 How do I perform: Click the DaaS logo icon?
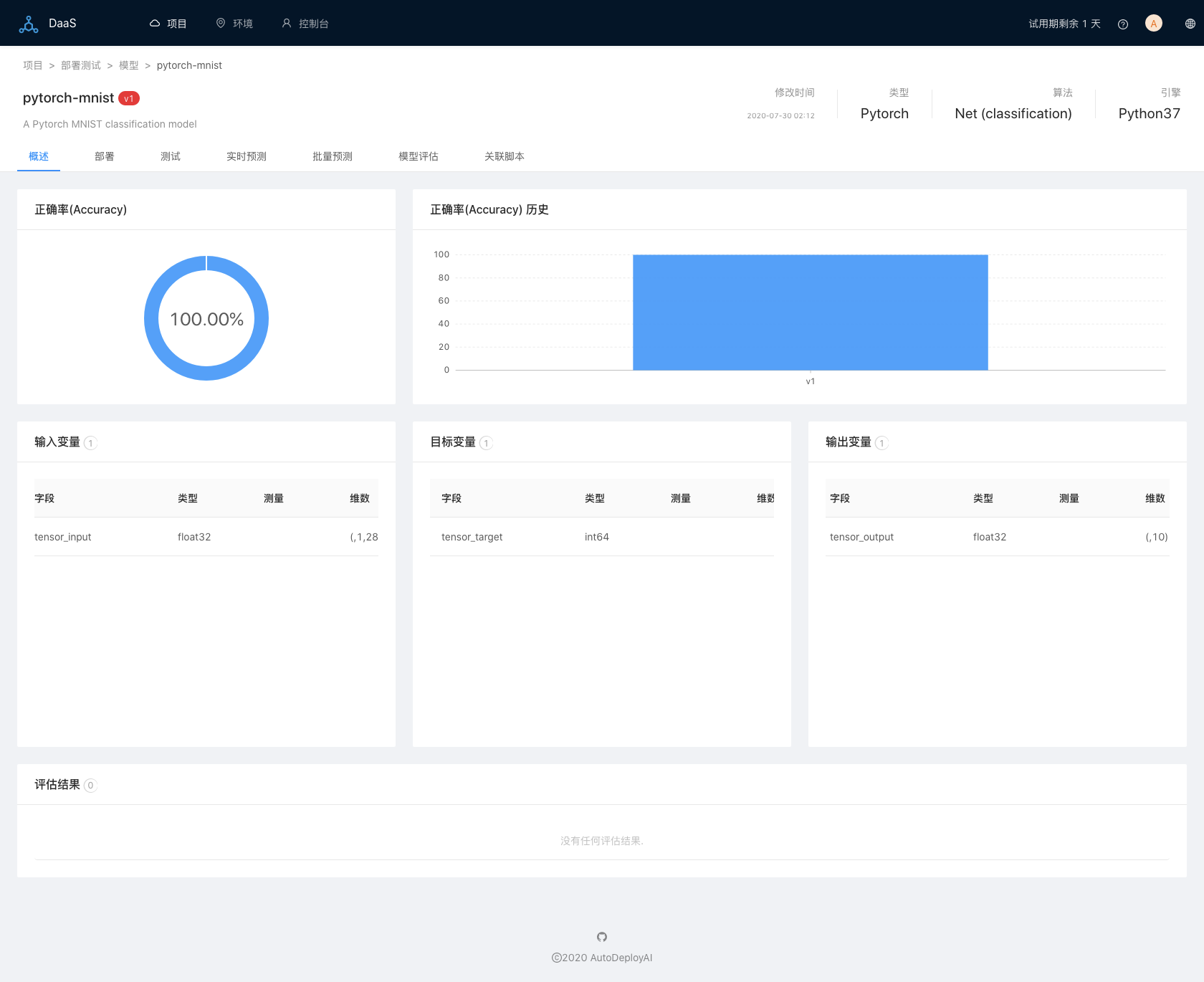coord(29,24)
